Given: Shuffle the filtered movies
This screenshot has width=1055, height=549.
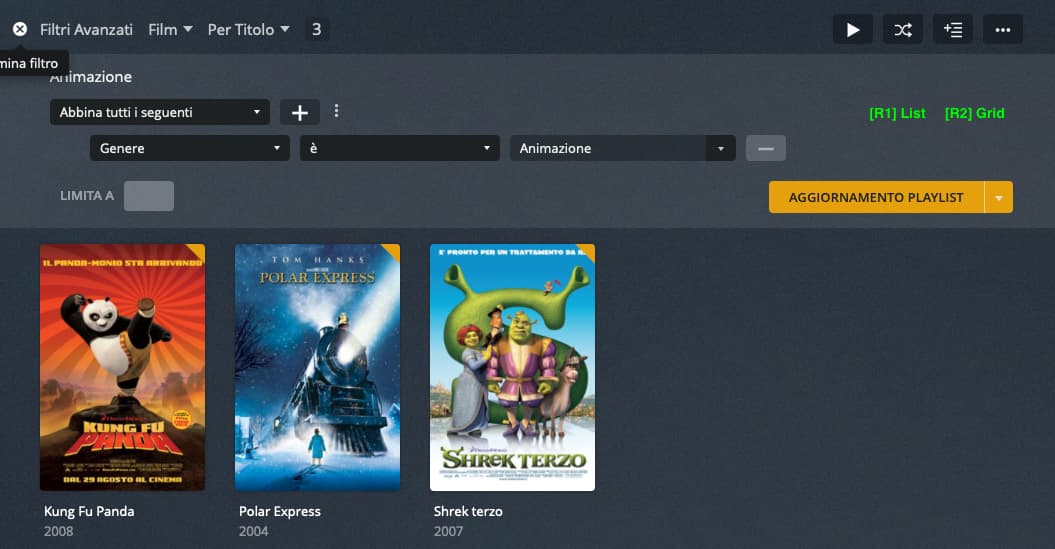Looking at the screenshot, I should pos(903,30).
